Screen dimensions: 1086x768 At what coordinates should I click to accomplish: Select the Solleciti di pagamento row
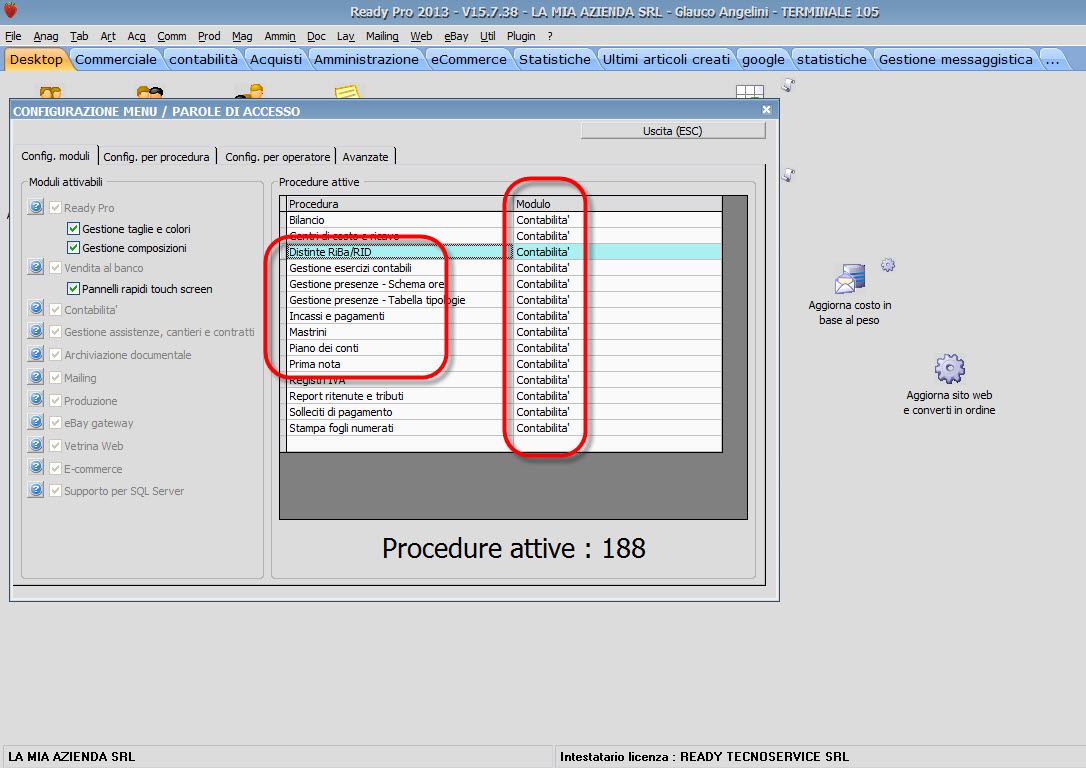504,412
